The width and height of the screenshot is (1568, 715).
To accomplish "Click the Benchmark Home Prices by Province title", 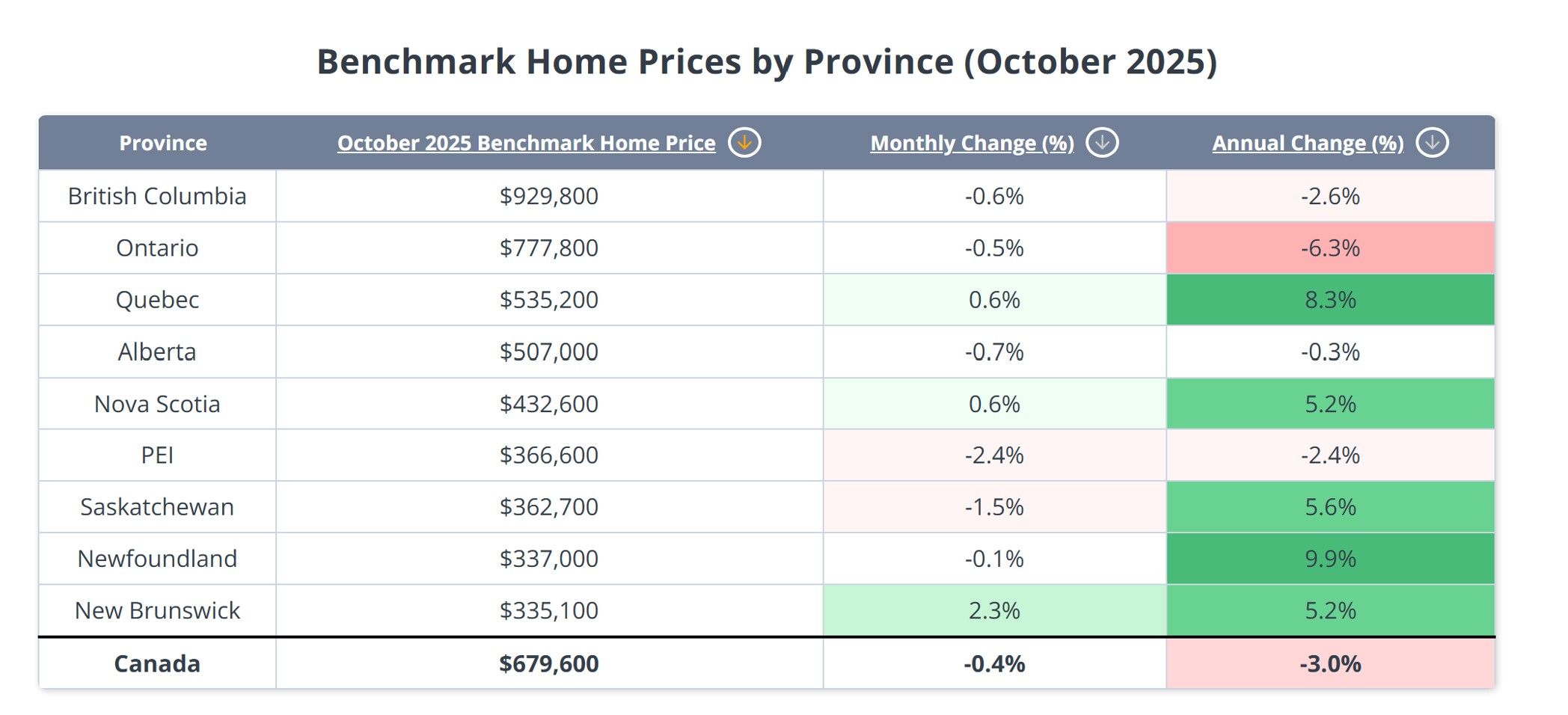I will pyautogui.click(x=767, y=61).
